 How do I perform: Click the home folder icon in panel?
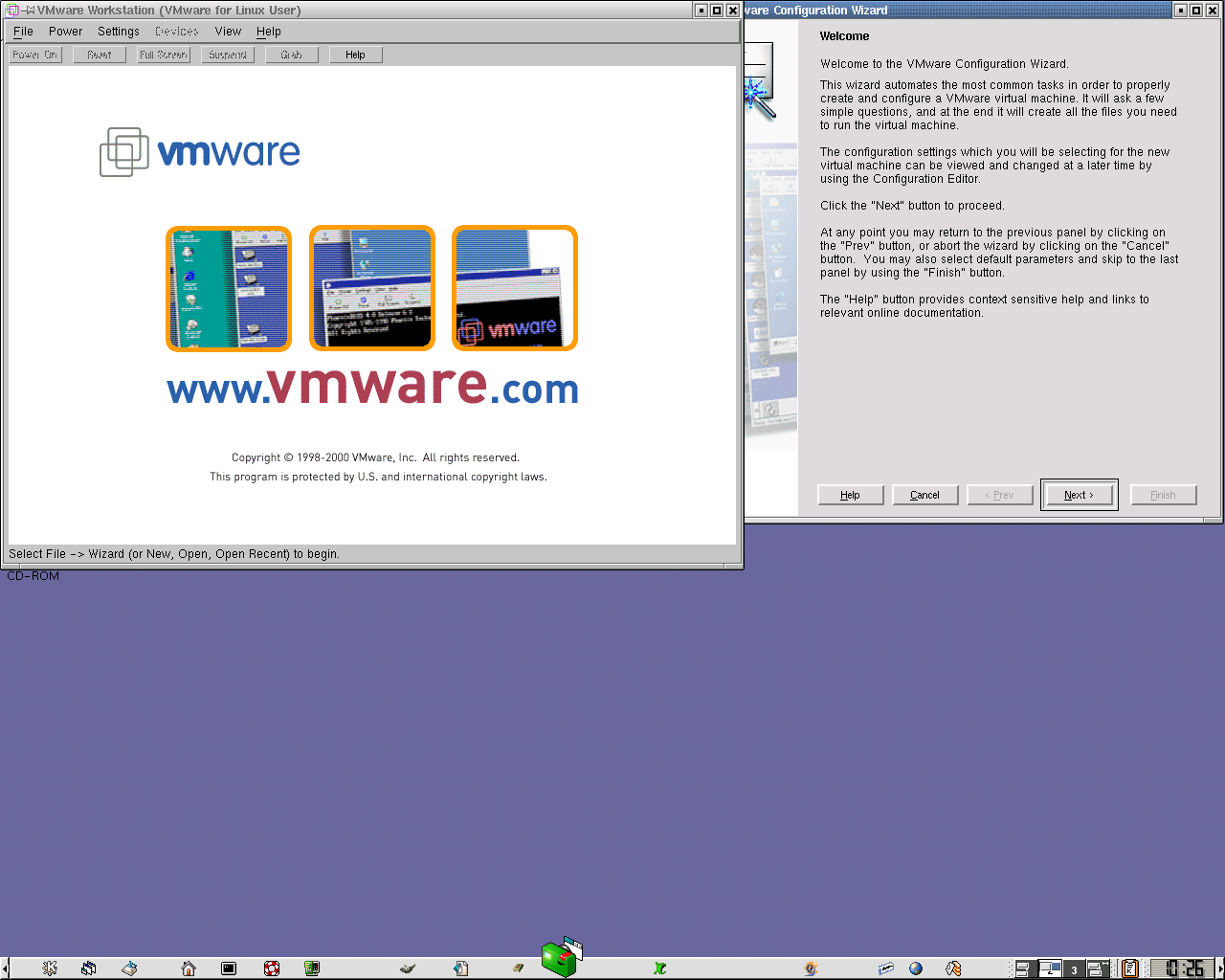pos(189,969)
